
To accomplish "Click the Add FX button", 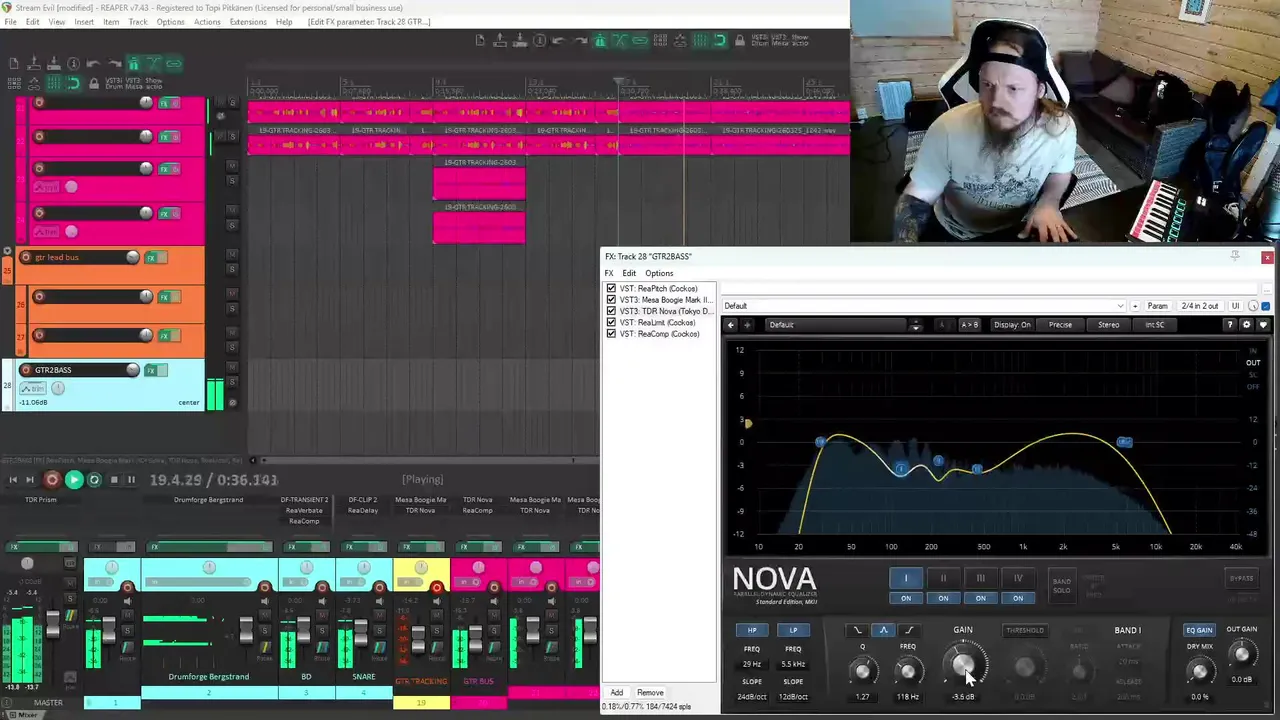I will coord(617,693).
